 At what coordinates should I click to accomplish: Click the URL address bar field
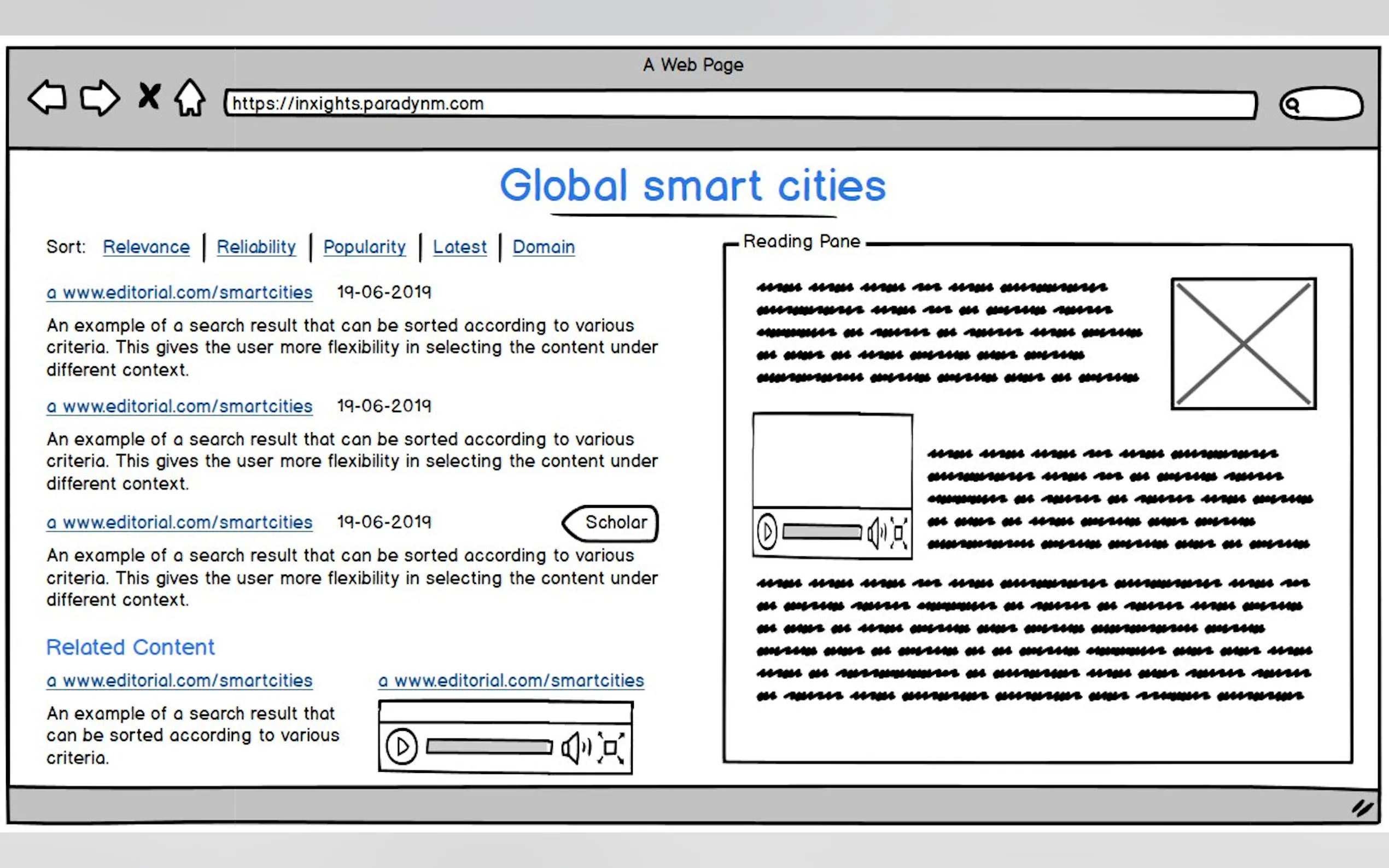[741, 104]
